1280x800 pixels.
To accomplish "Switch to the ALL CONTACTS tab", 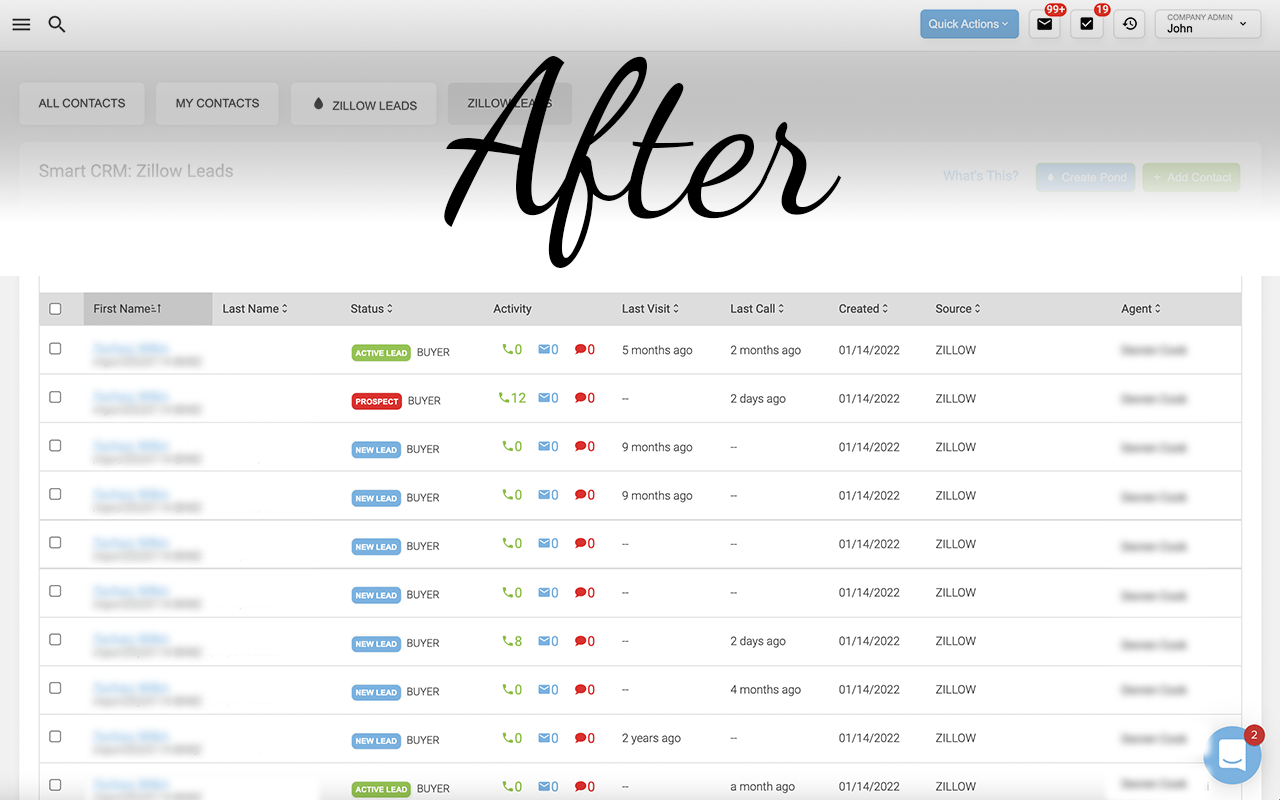I will click(x=81, y=103).
